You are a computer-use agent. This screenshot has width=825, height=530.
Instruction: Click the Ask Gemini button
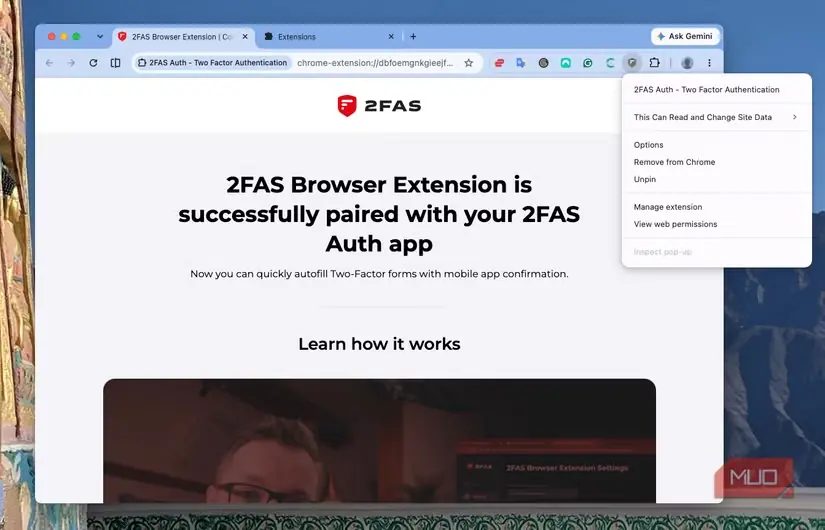click(685, 36)
